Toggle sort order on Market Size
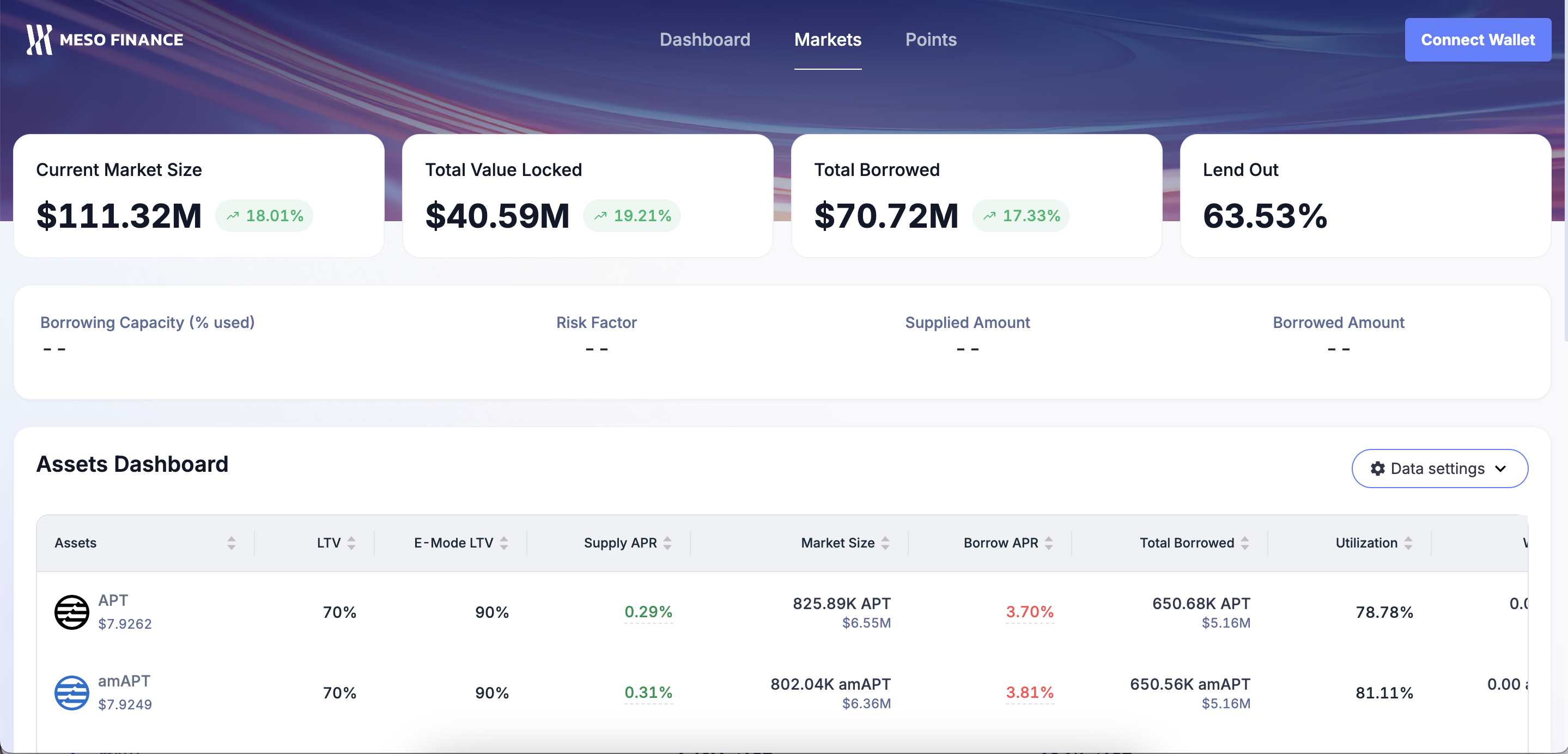1568x754 pixels. 885,543
